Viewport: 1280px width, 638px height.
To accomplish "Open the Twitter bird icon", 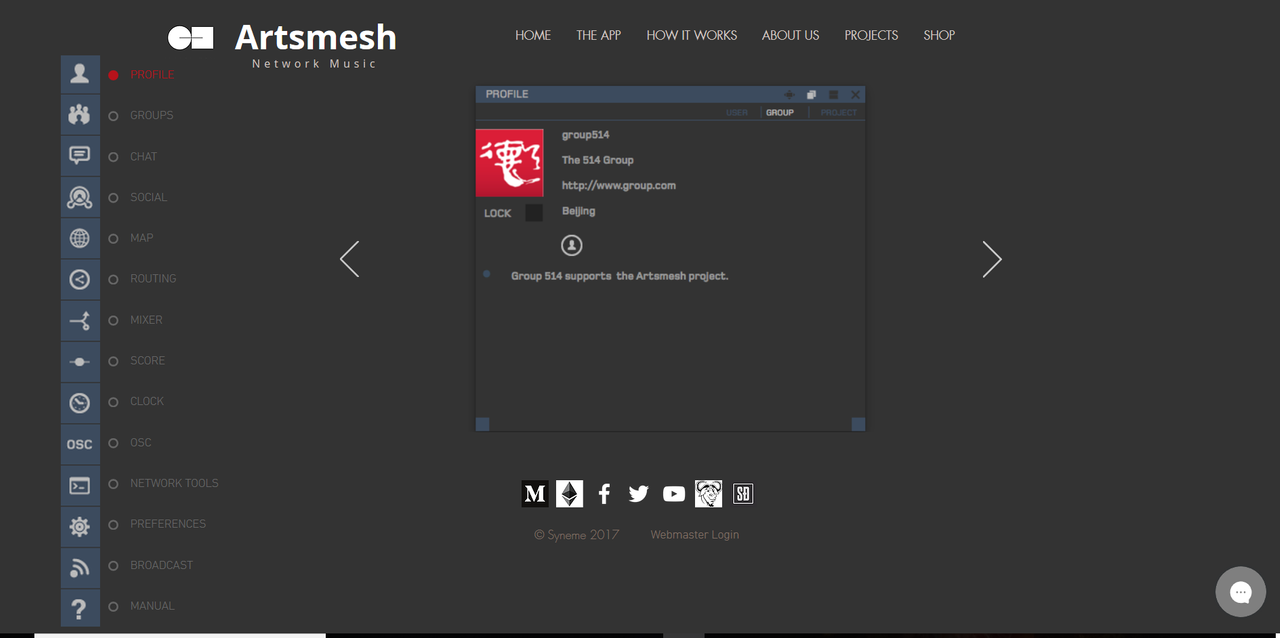I will [x=639, y=493].
